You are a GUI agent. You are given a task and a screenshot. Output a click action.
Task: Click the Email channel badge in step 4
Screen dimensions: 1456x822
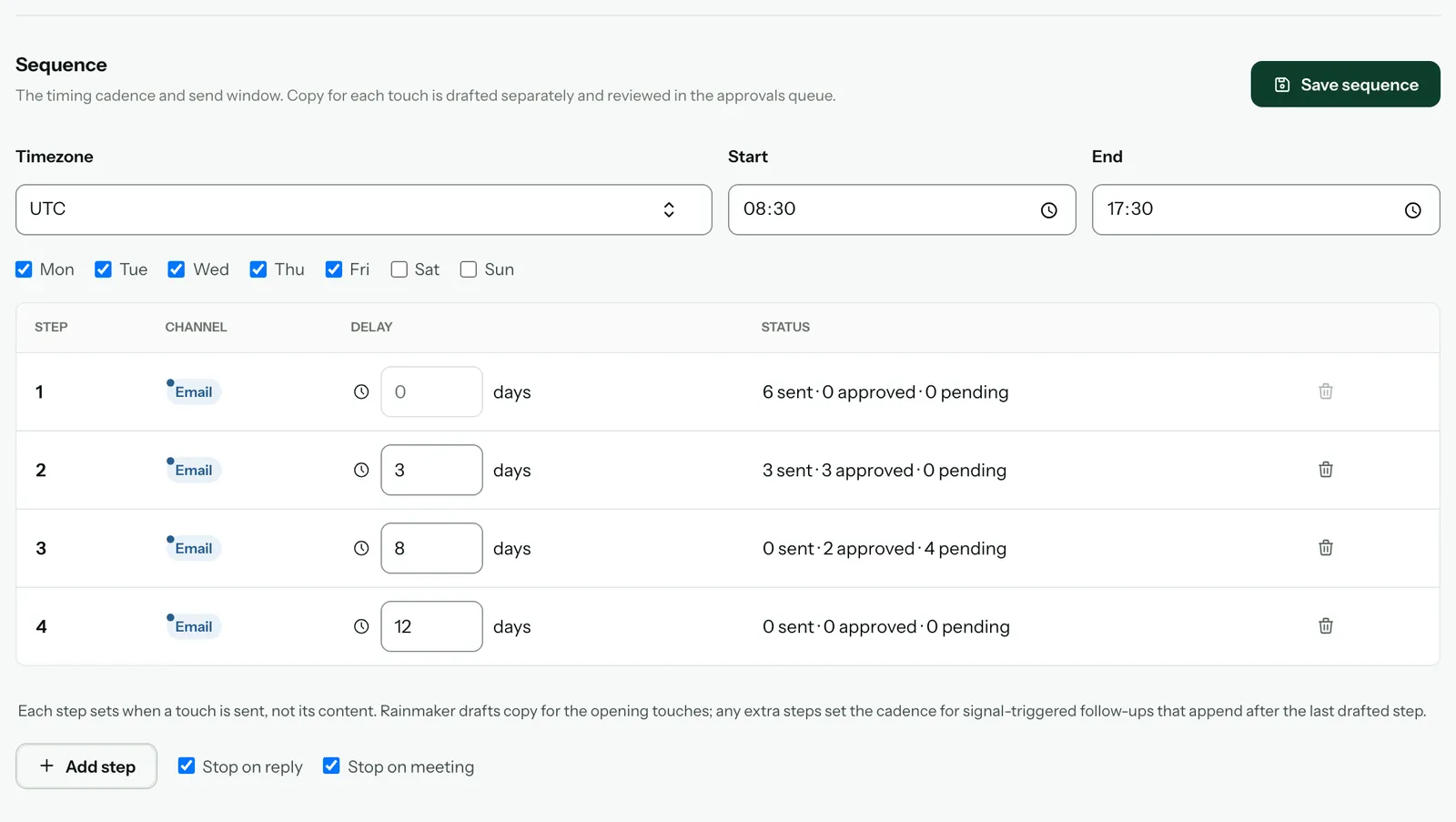coord(193,626)
